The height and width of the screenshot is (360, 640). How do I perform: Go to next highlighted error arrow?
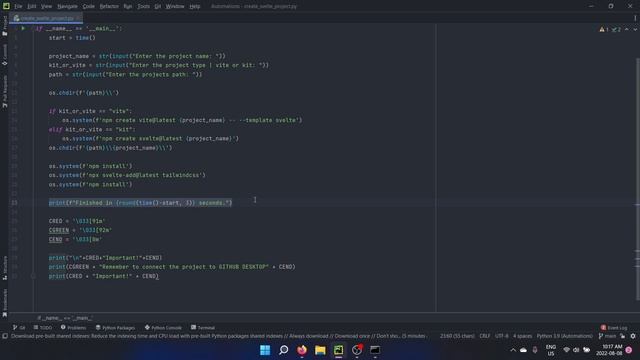(x=635, y=29)
